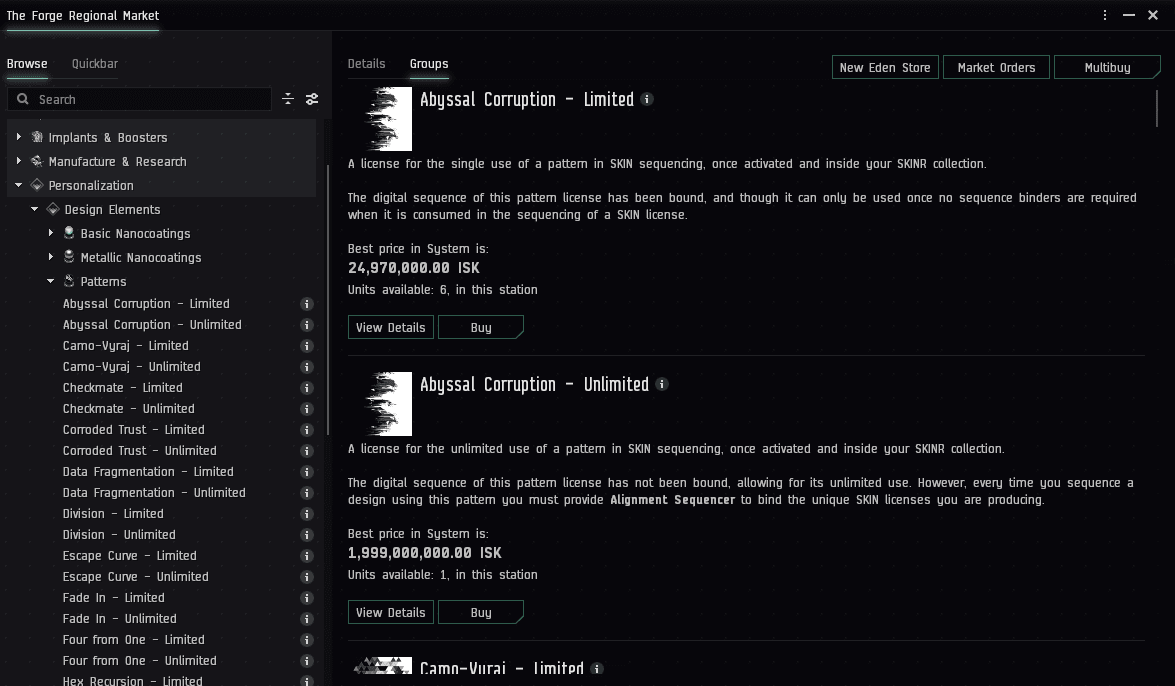Show info for Abyssal Corruption - Limited heading
This screenshot has height=686, width=1175.
point(647,99)
